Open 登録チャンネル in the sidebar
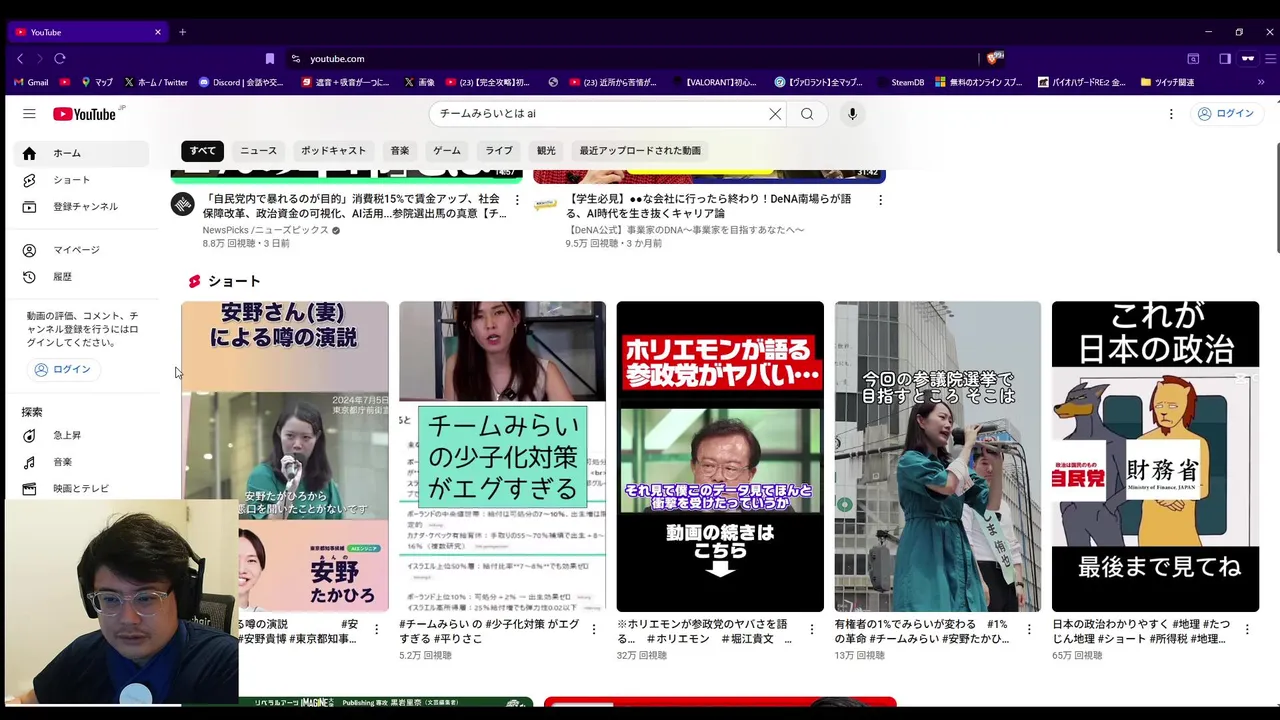The width and height of the screenshot is (1280, 720). 80,206
